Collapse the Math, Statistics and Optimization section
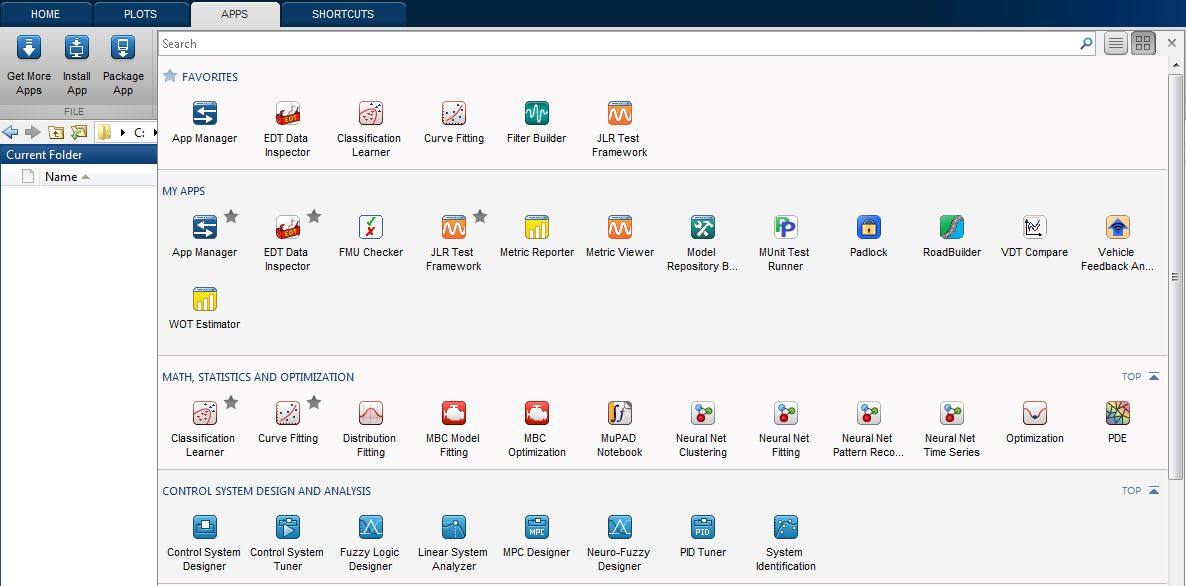 (x=1152, y=377)
